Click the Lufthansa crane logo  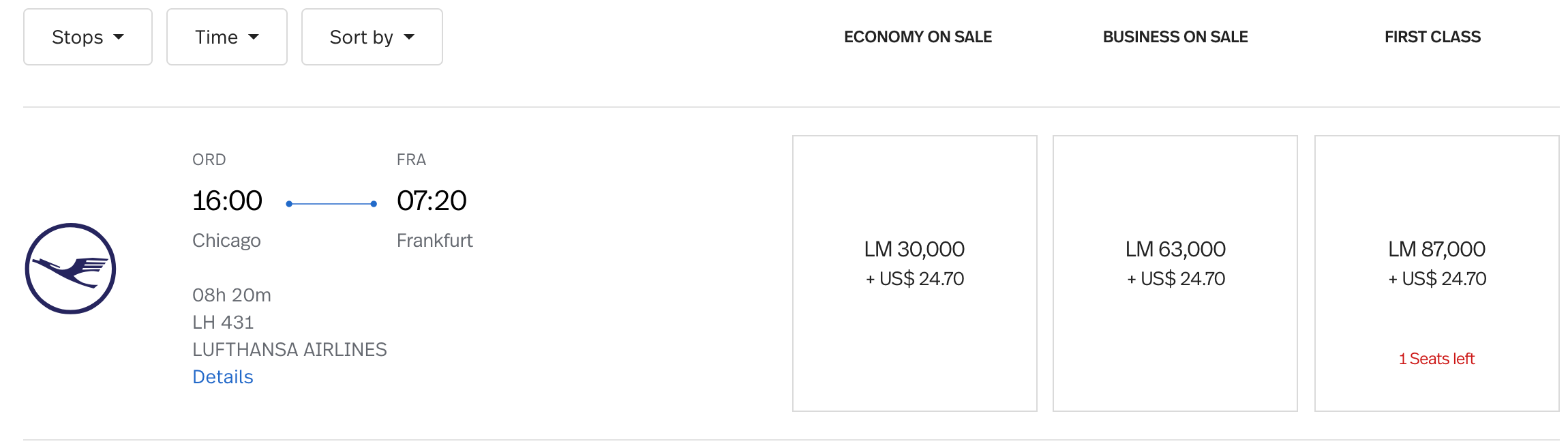[x=70, y=269]
